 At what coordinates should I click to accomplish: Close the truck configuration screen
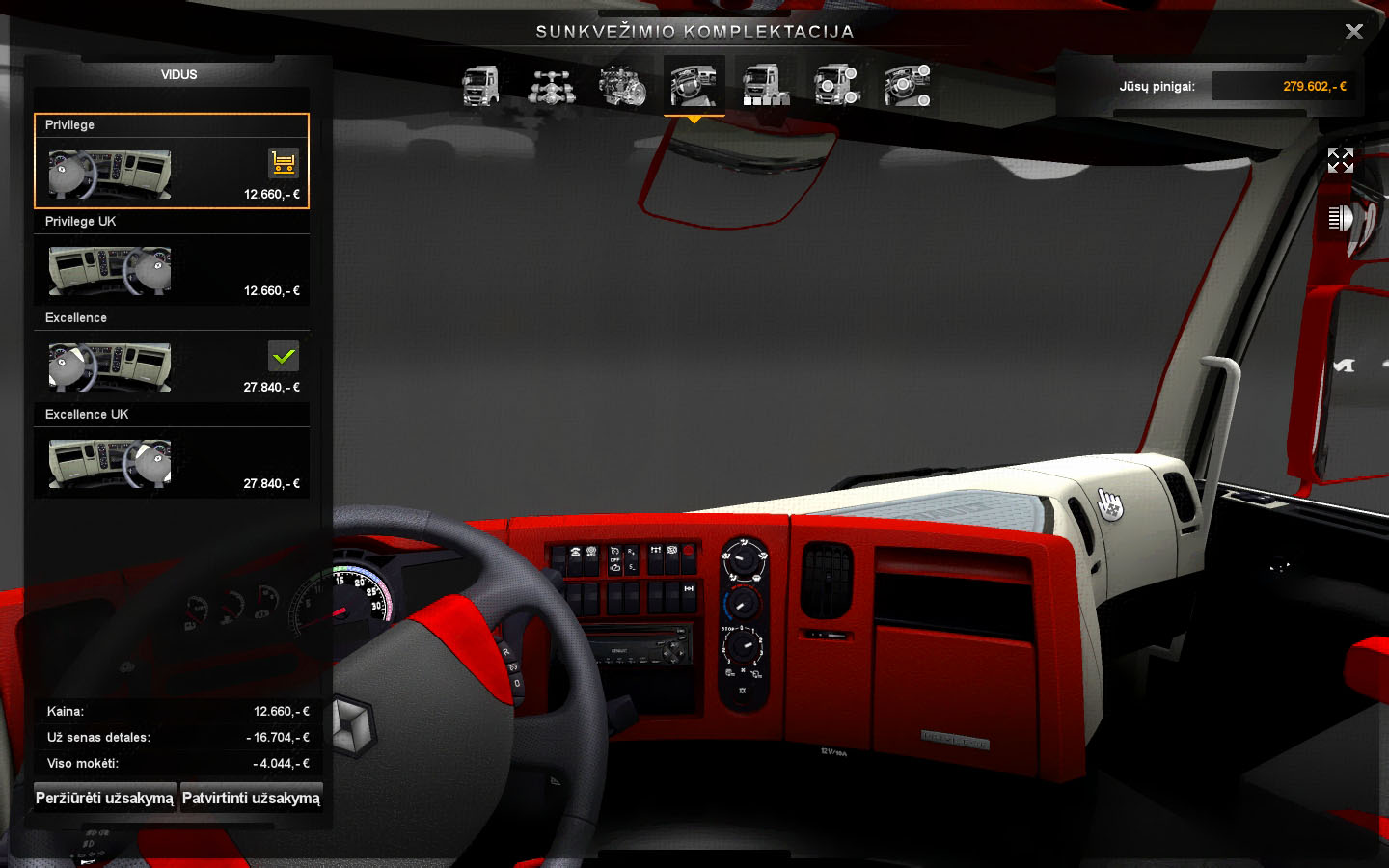1353,31
